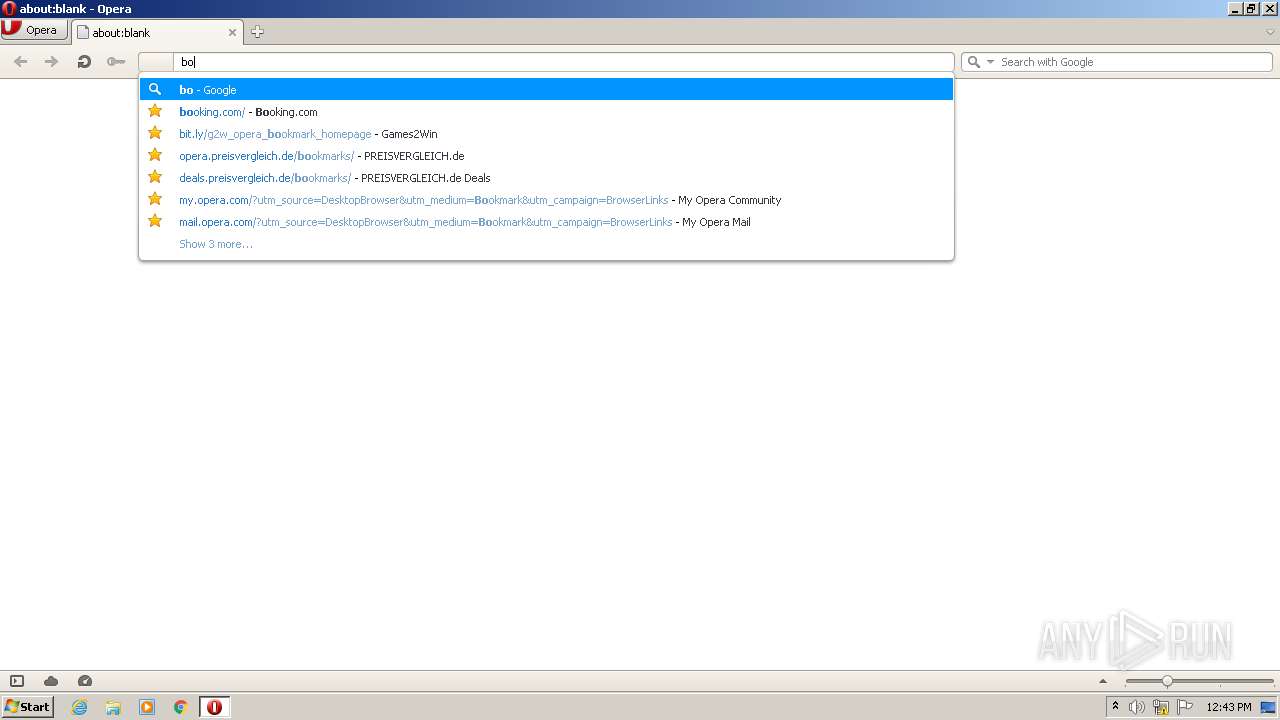Screen dimensions: 1280x720
Task: Adjust the zoom slider handle
Action: 1167,681
